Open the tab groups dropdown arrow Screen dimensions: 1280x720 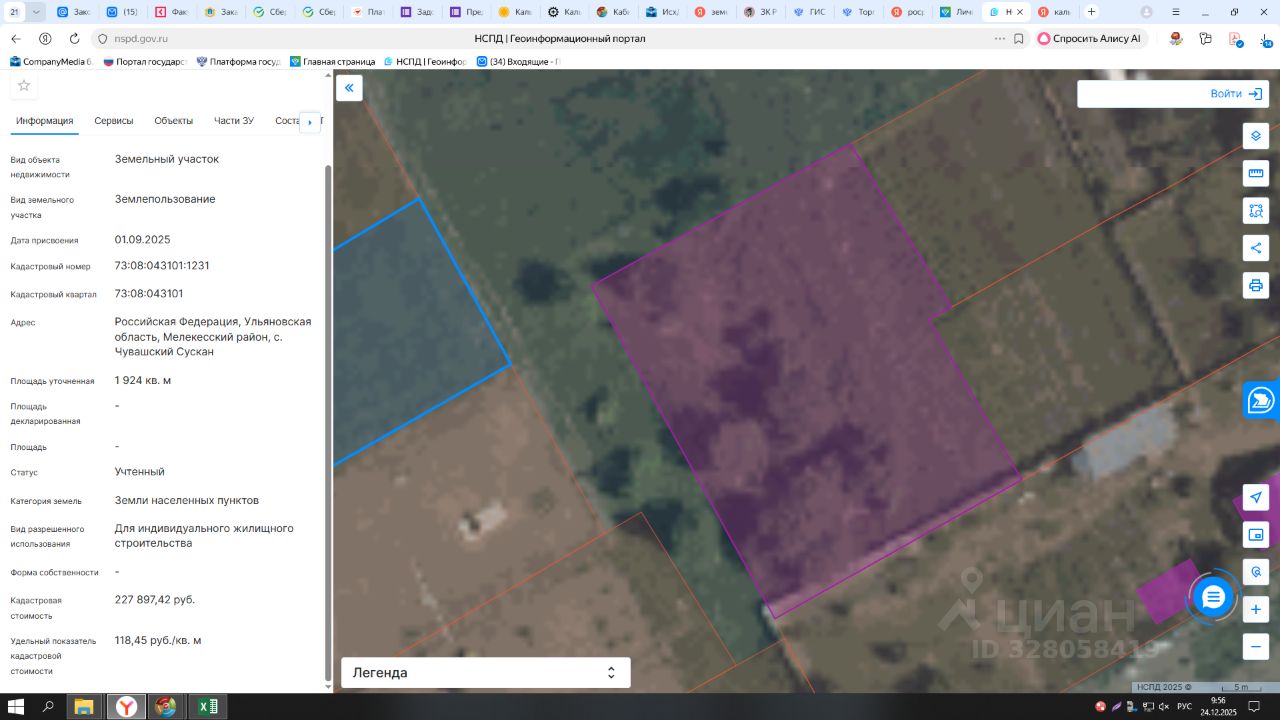[37, 12]
